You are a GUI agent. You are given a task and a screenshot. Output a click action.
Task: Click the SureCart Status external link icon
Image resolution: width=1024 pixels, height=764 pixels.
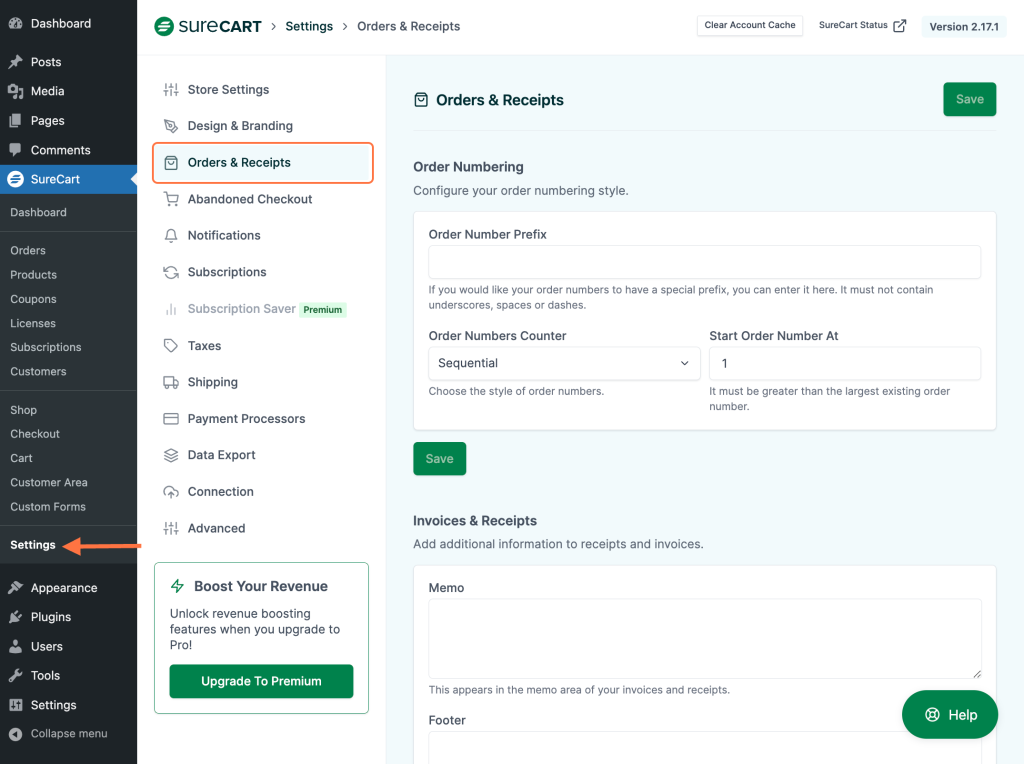[x=899, y=26]
